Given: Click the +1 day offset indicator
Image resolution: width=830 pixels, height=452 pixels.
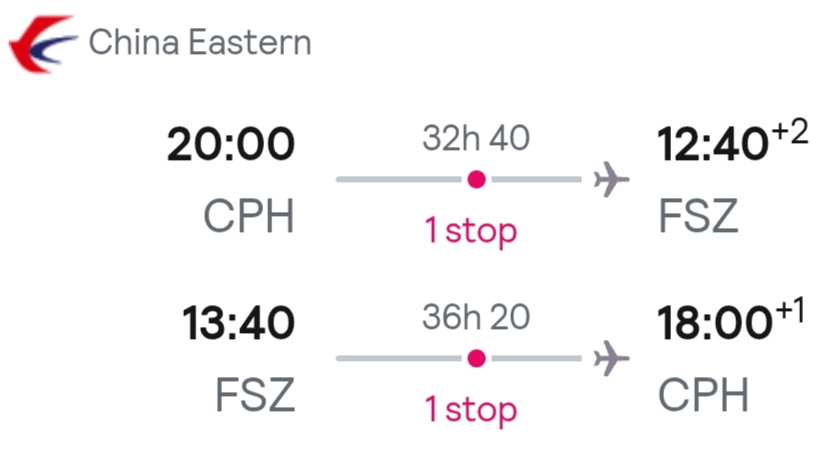Looking at the screenshot, I should [791, 311].
